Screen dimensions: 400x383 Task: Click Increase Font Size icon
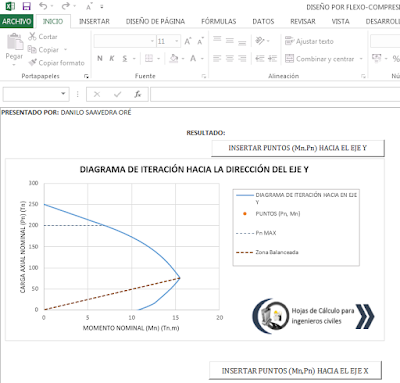coord(188,41)
